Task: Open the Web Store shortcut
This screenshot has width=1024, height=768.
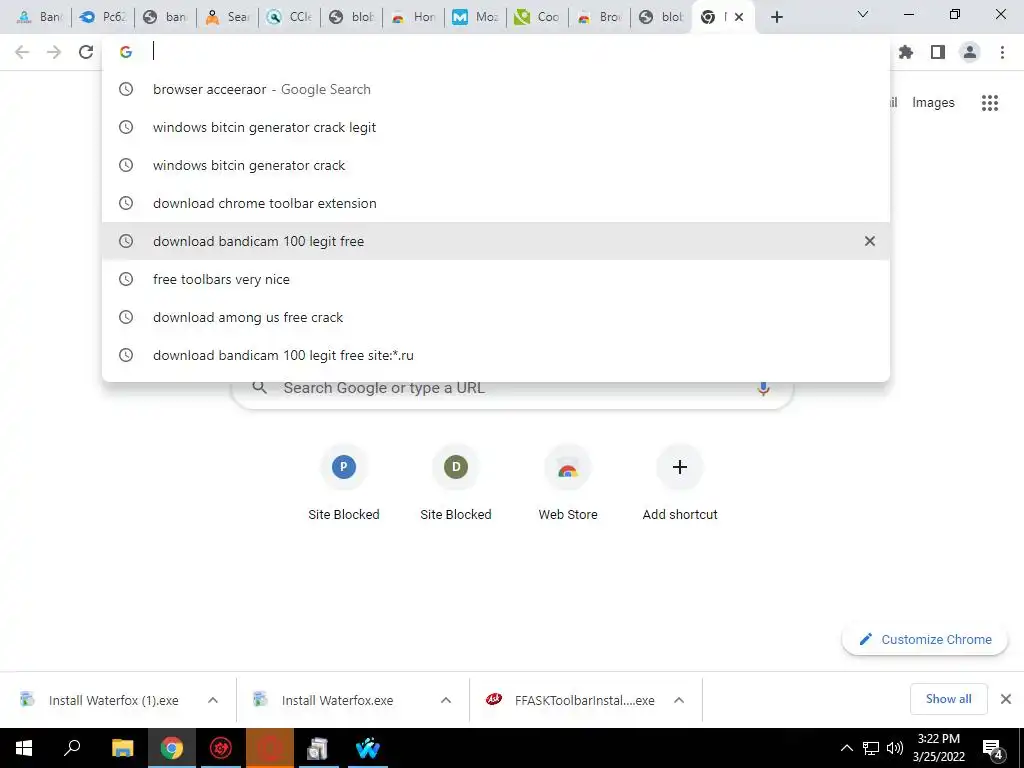Action: point(568,483)
